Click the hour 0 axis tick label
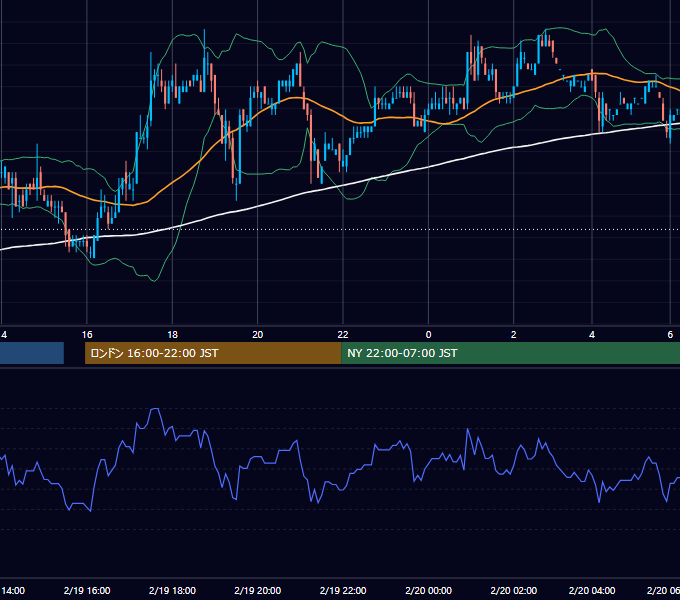 point(428,335)
